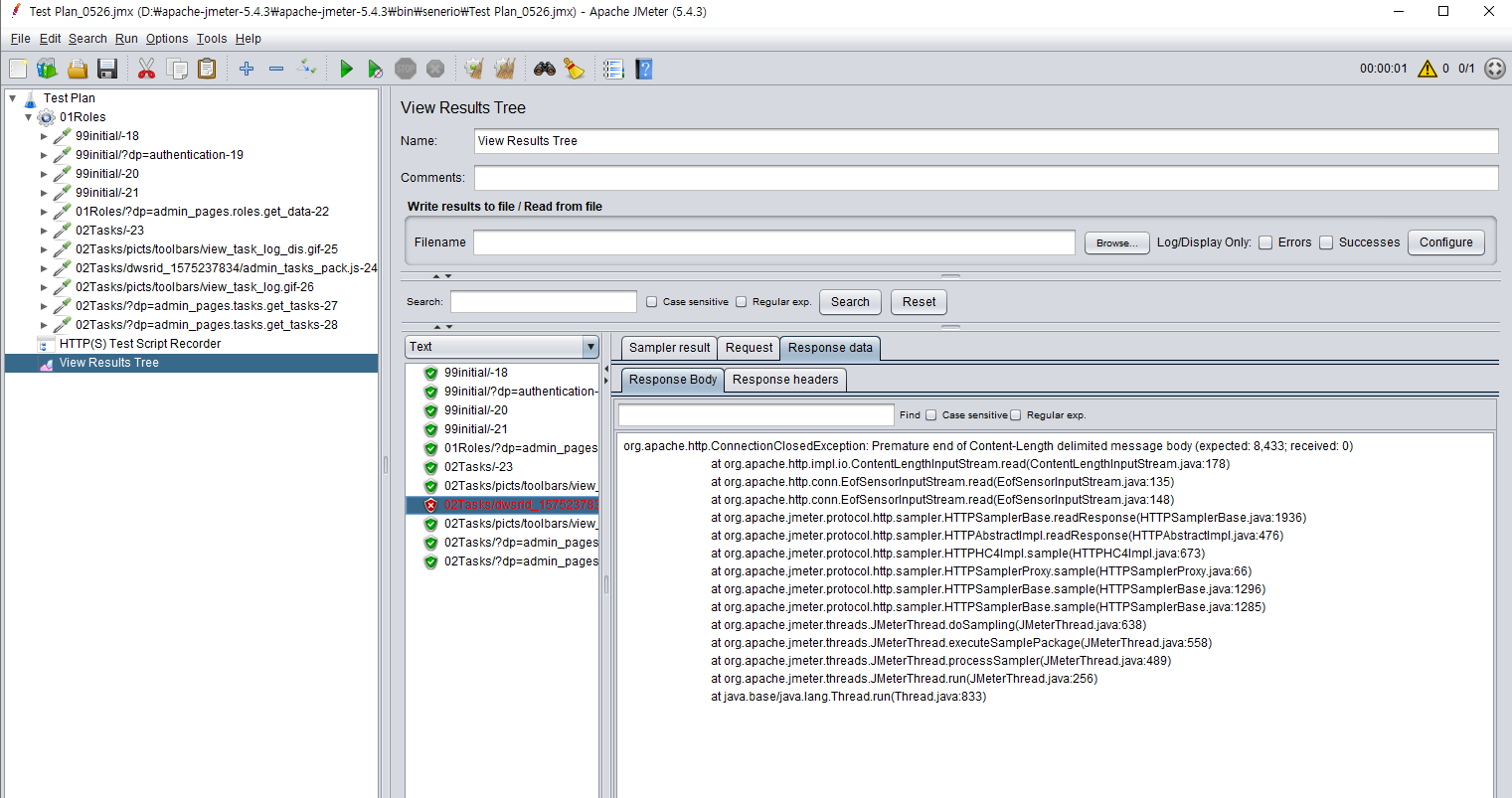Expand the 99initial/?dp=authentication-19 node

pyautogui.click(x=44, y=155)
